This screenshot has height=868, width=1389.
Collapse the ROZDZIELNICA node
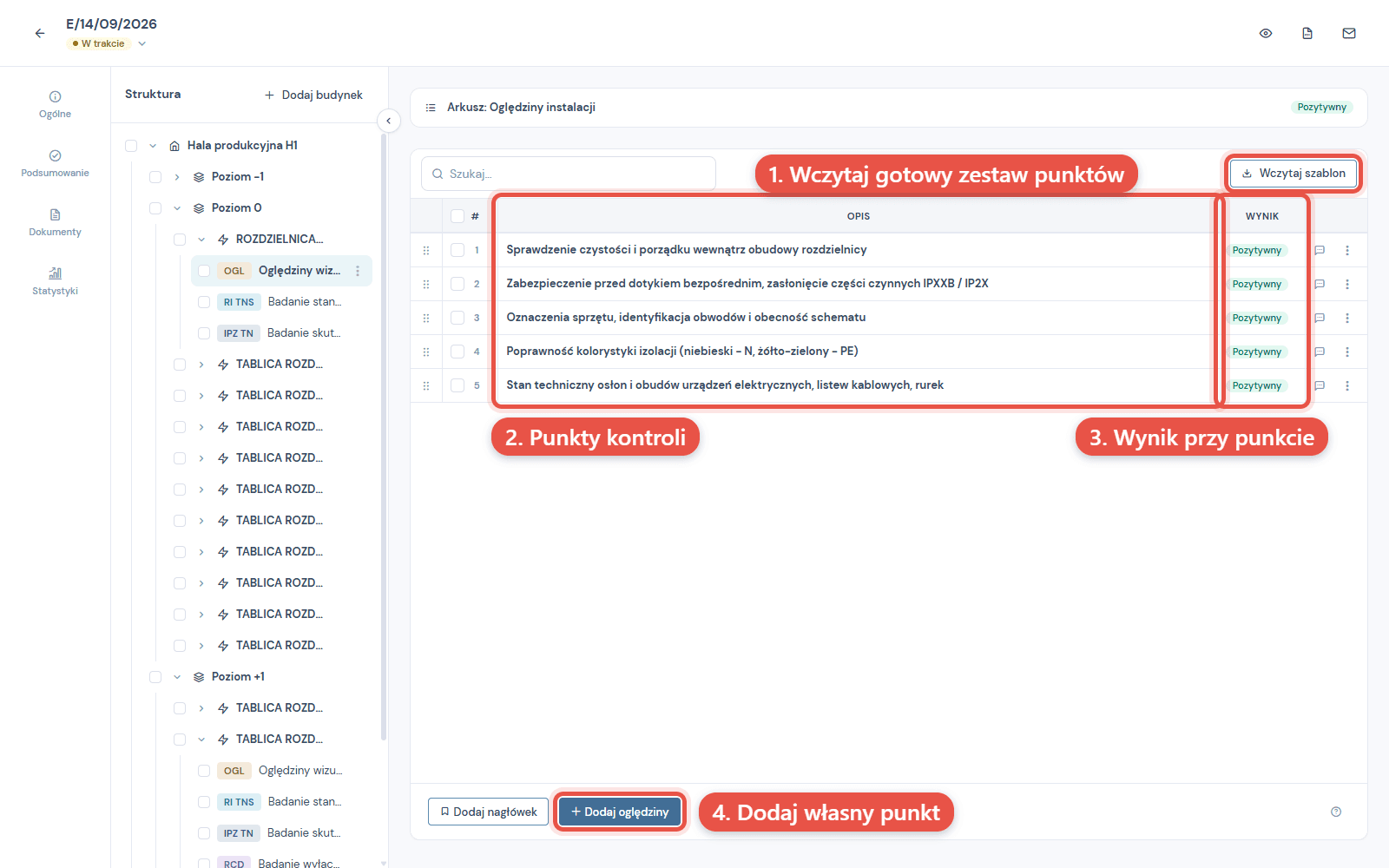[201, 240]
